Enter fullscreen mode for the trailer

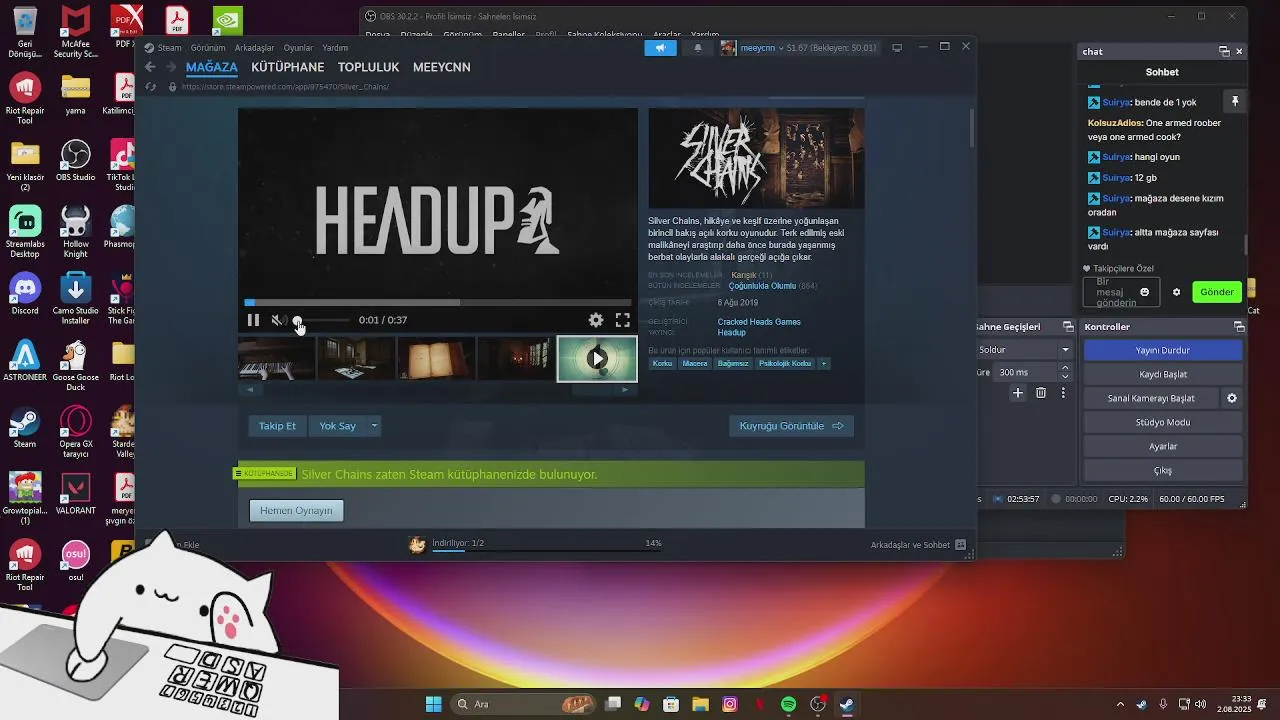coord(622,320)
